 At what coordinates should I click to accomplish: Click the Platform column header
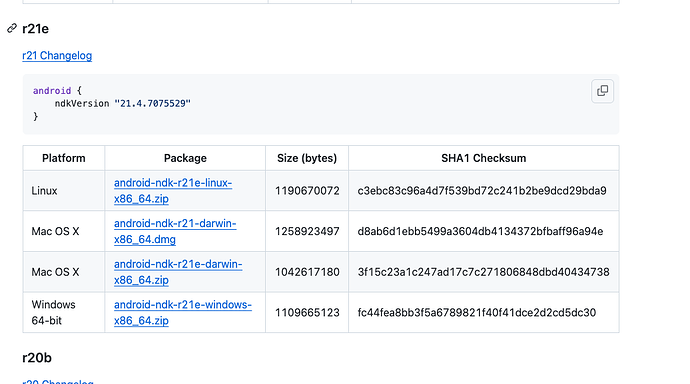pyautogui.click(x=64, y=158)
